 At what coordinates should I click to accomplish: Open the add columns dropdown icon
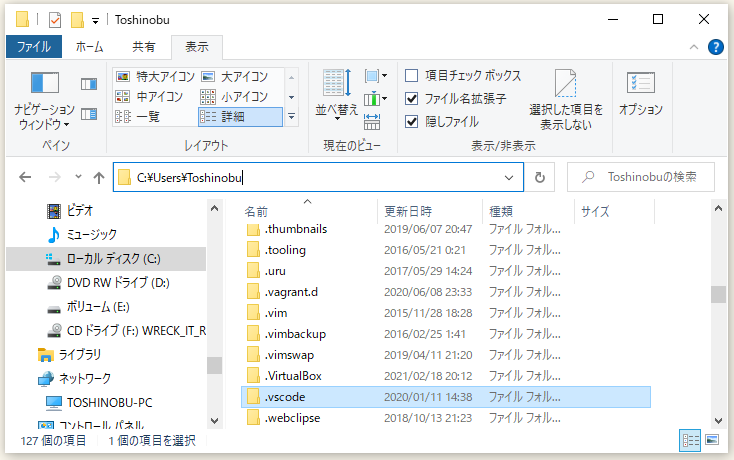(x=376, y=99)
